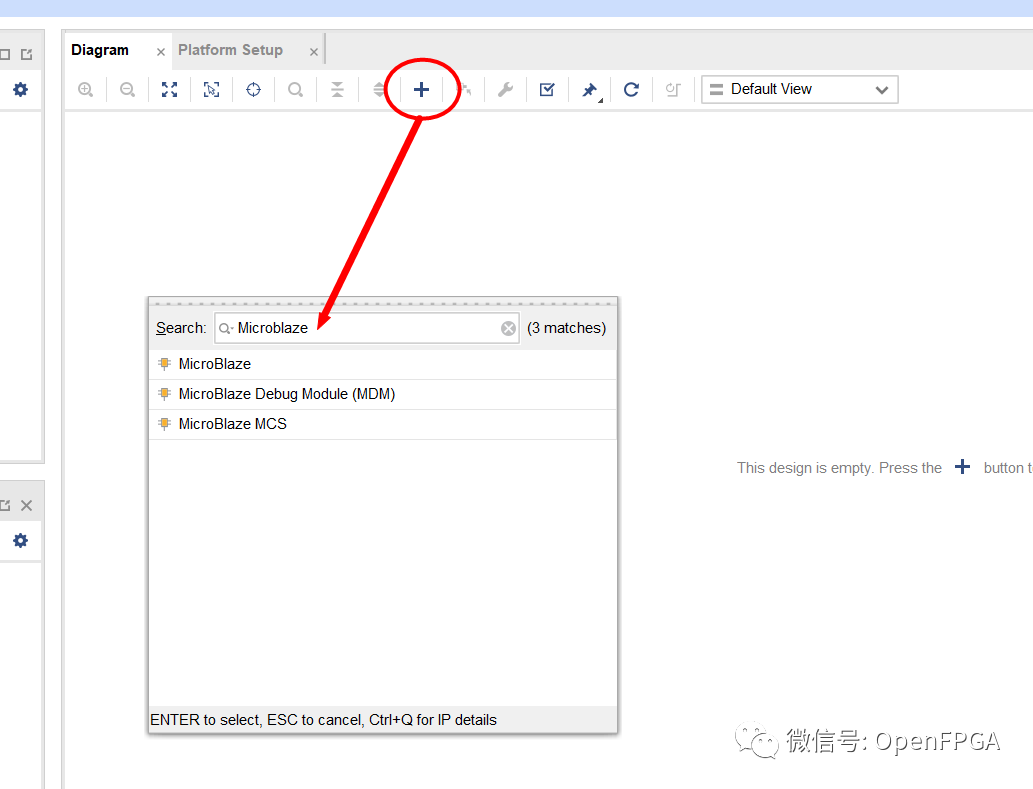Click the Search input field containing Microblaze
Viewport: 1033px width, 789px height.
click(x=367, y=328)
